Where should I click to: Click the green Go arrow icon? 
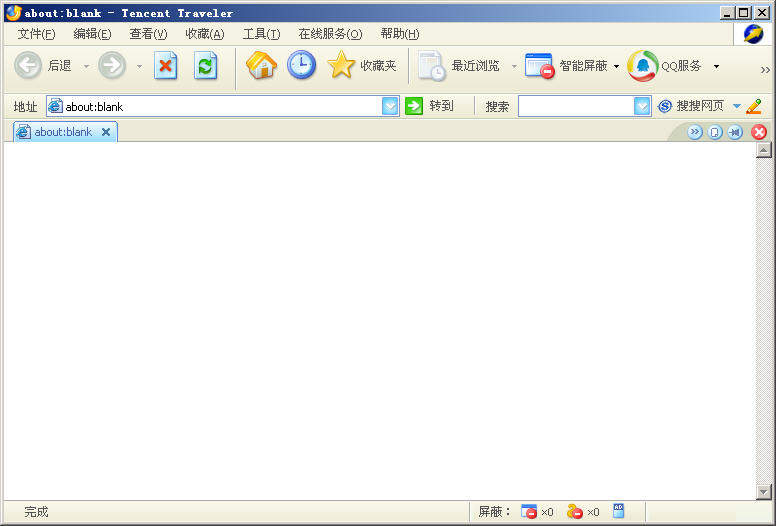(414, 106)
